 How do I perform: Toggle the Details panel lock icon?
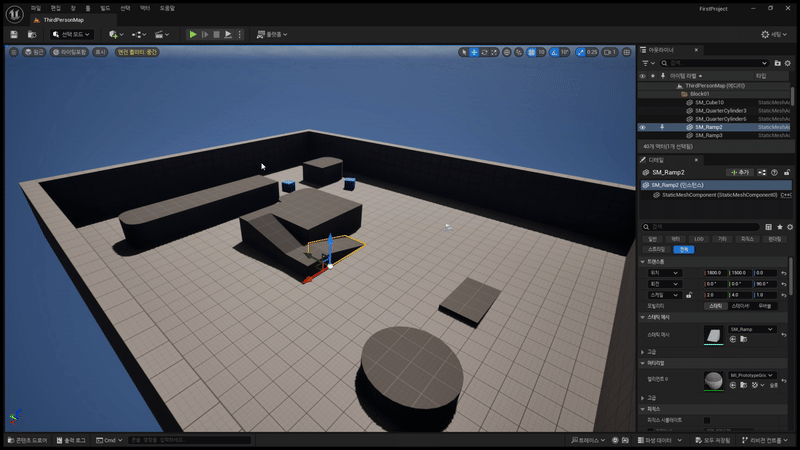(787, 172)
